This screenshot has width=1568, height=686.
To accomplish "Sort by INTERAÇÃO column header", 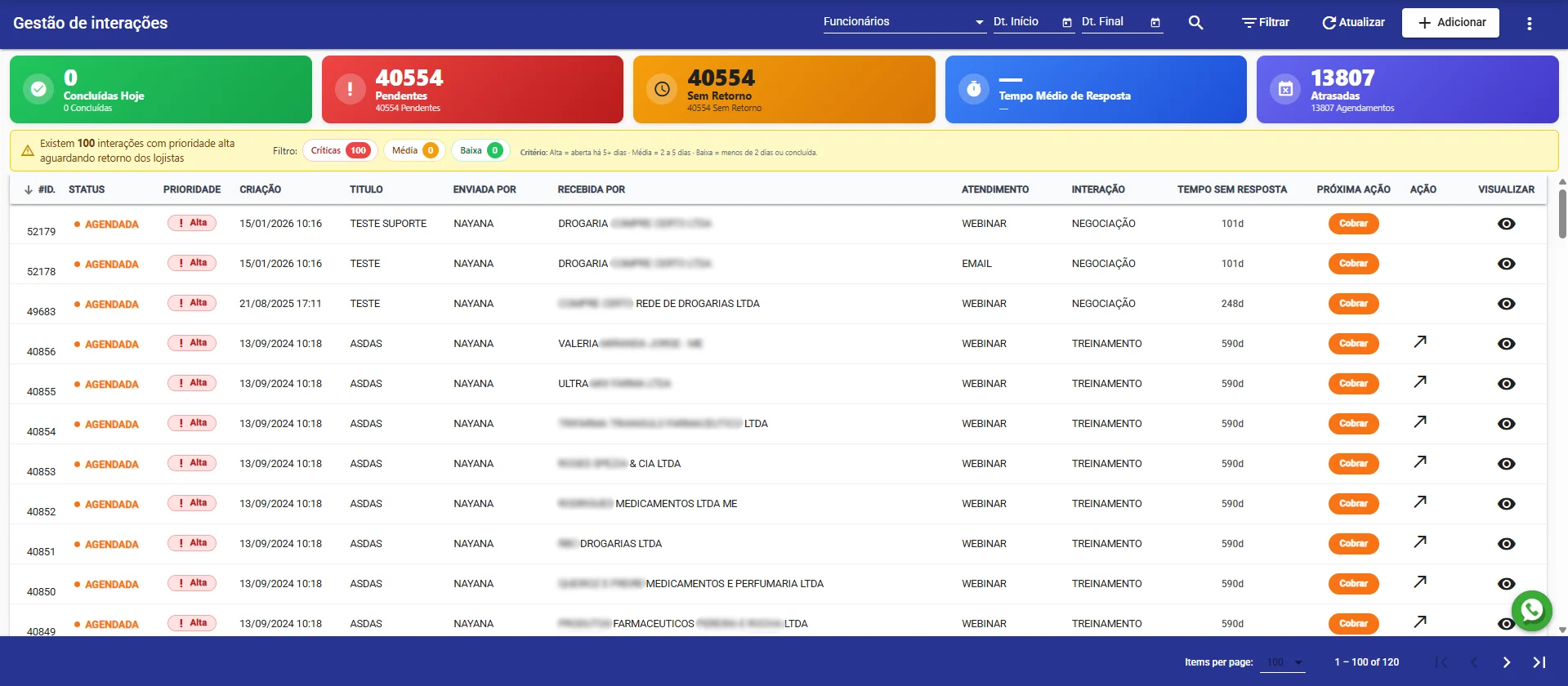I will click(1098, 189).
